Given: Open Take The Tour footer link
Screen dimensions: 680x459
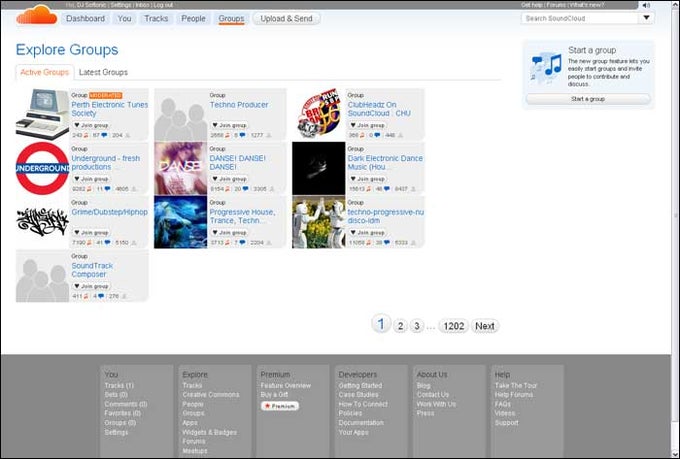Looking at the screenshot, I should 516,386.
